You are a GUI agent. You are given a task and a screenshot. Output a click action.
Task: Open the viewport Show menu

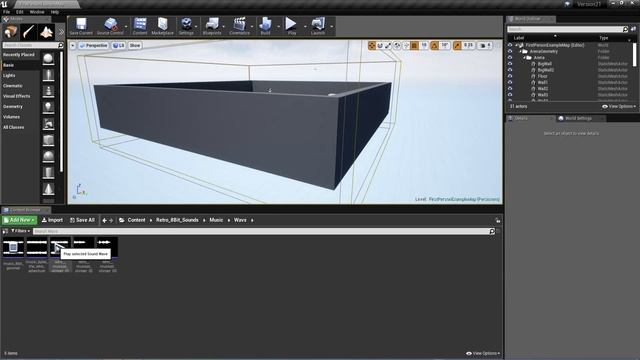click(135, 46)
